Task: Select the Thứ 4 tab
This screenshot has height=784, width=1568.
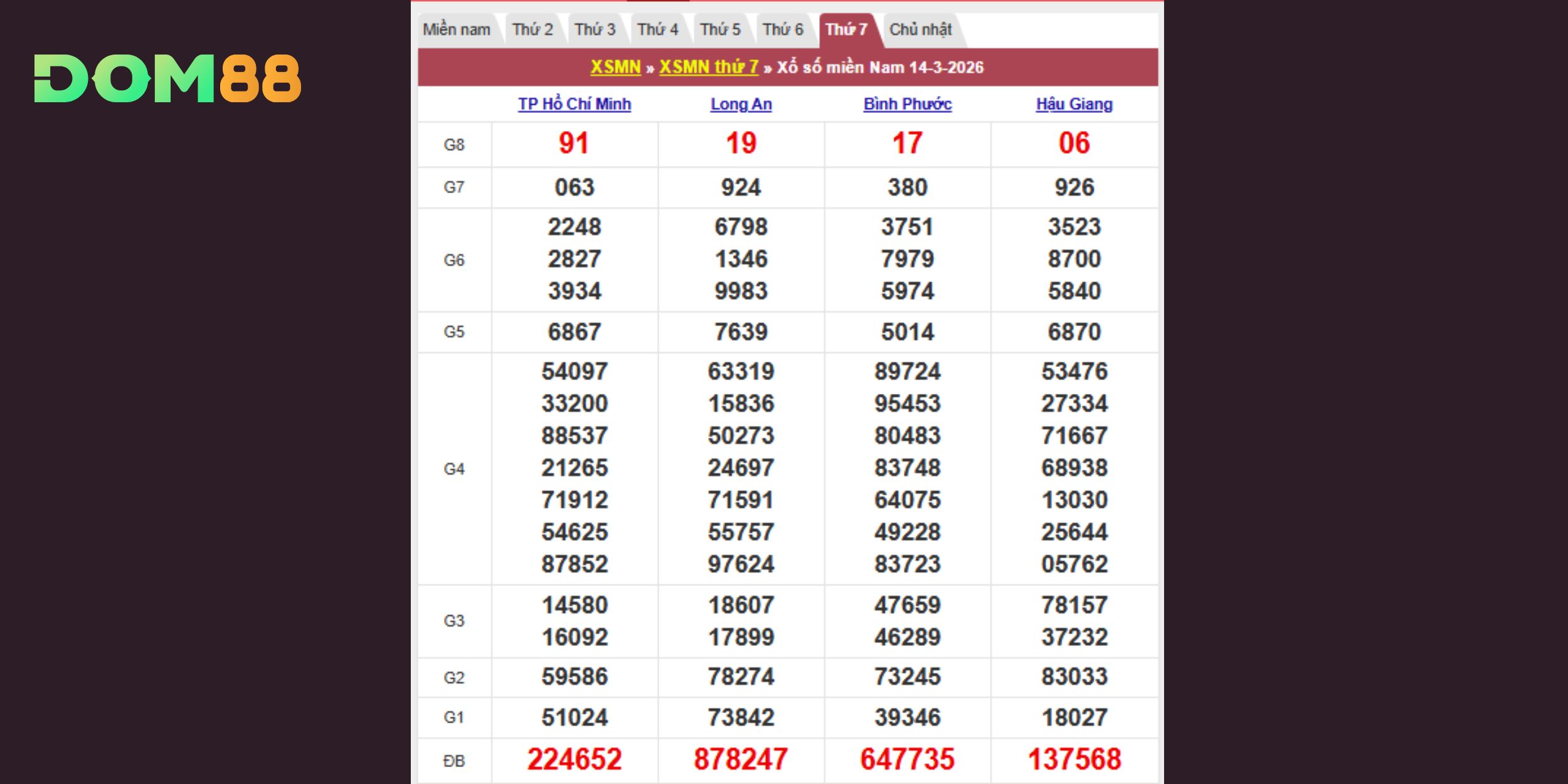Action: 657,29
